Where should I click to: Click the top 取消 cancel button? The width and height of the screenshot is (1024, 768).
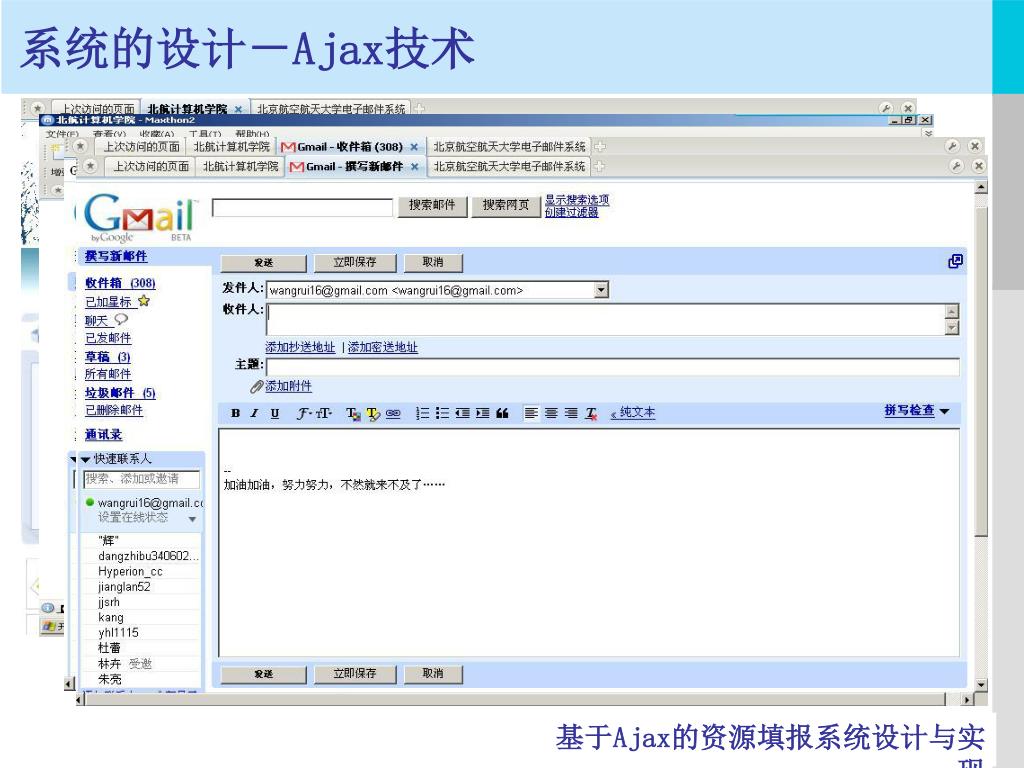tap(433, 263)
